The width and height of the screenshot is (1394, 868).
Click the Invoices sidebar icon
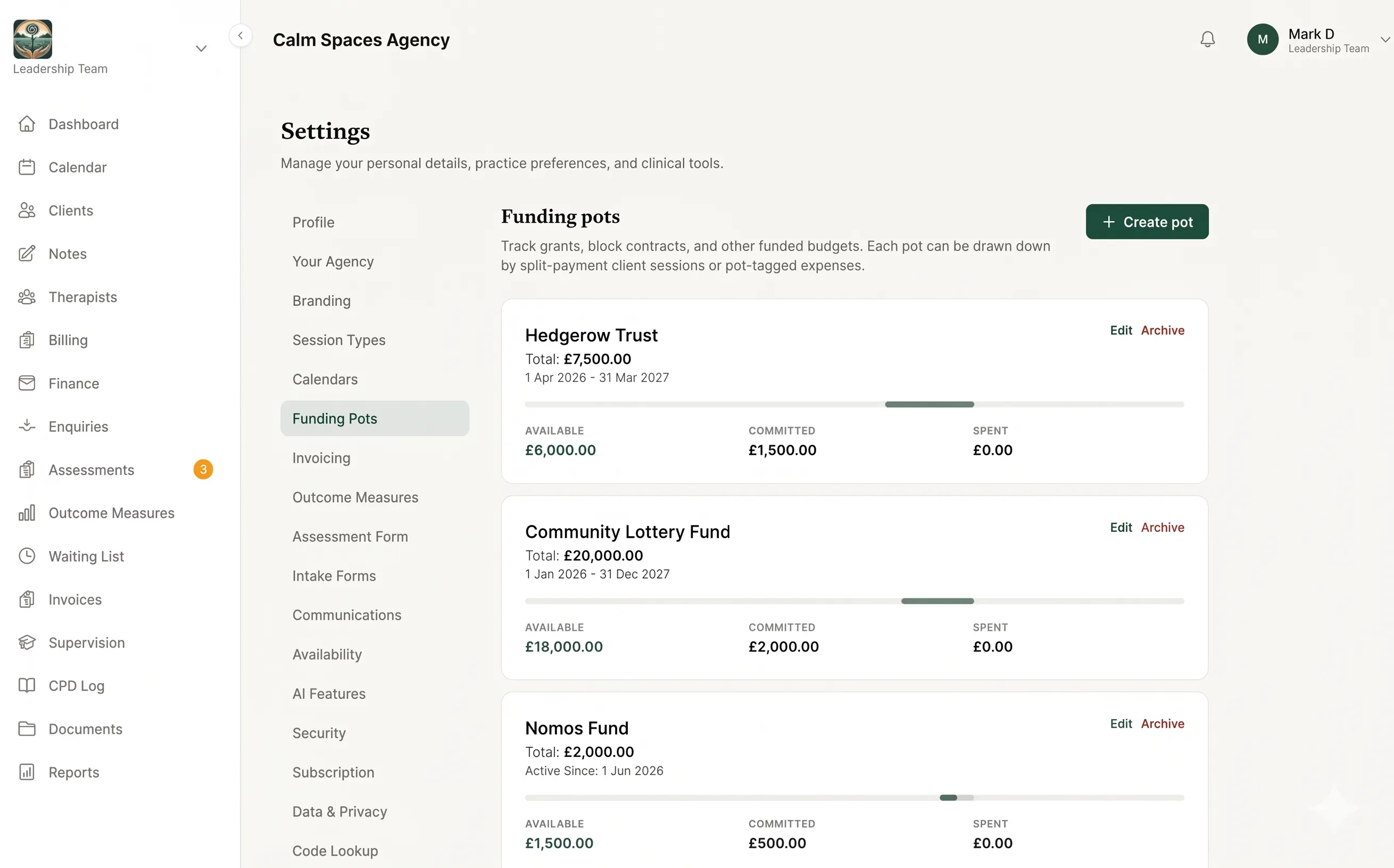[x=27, y=599]
